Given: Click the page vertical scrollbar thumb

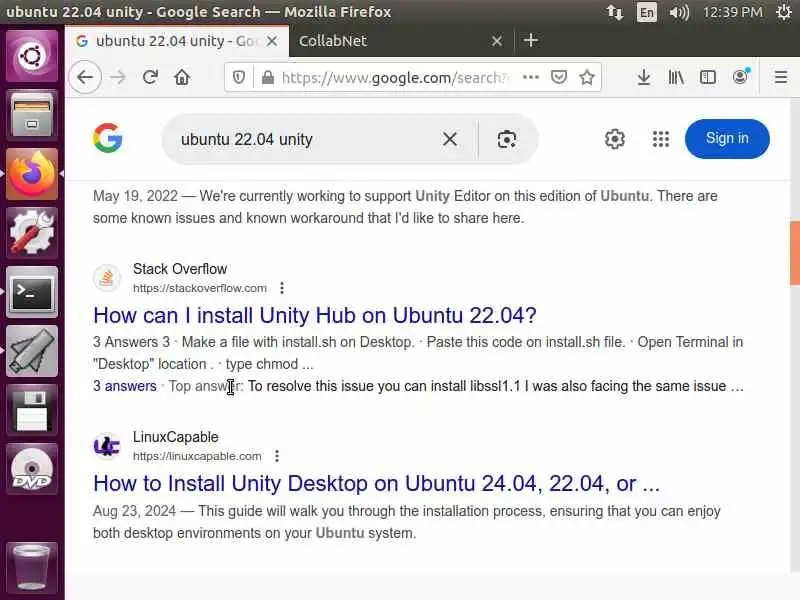Looking at the screenshot, I should coord(795,253).
